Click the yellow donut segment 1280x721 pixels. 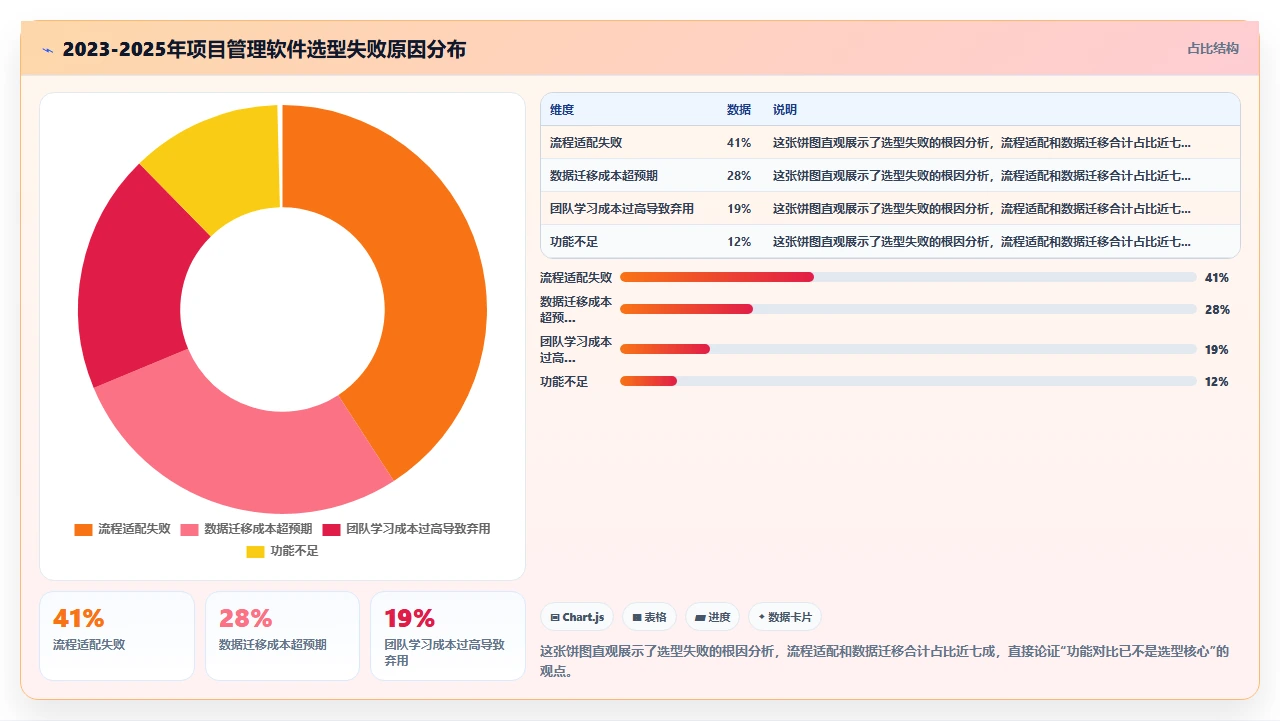[x=225, y=160]
